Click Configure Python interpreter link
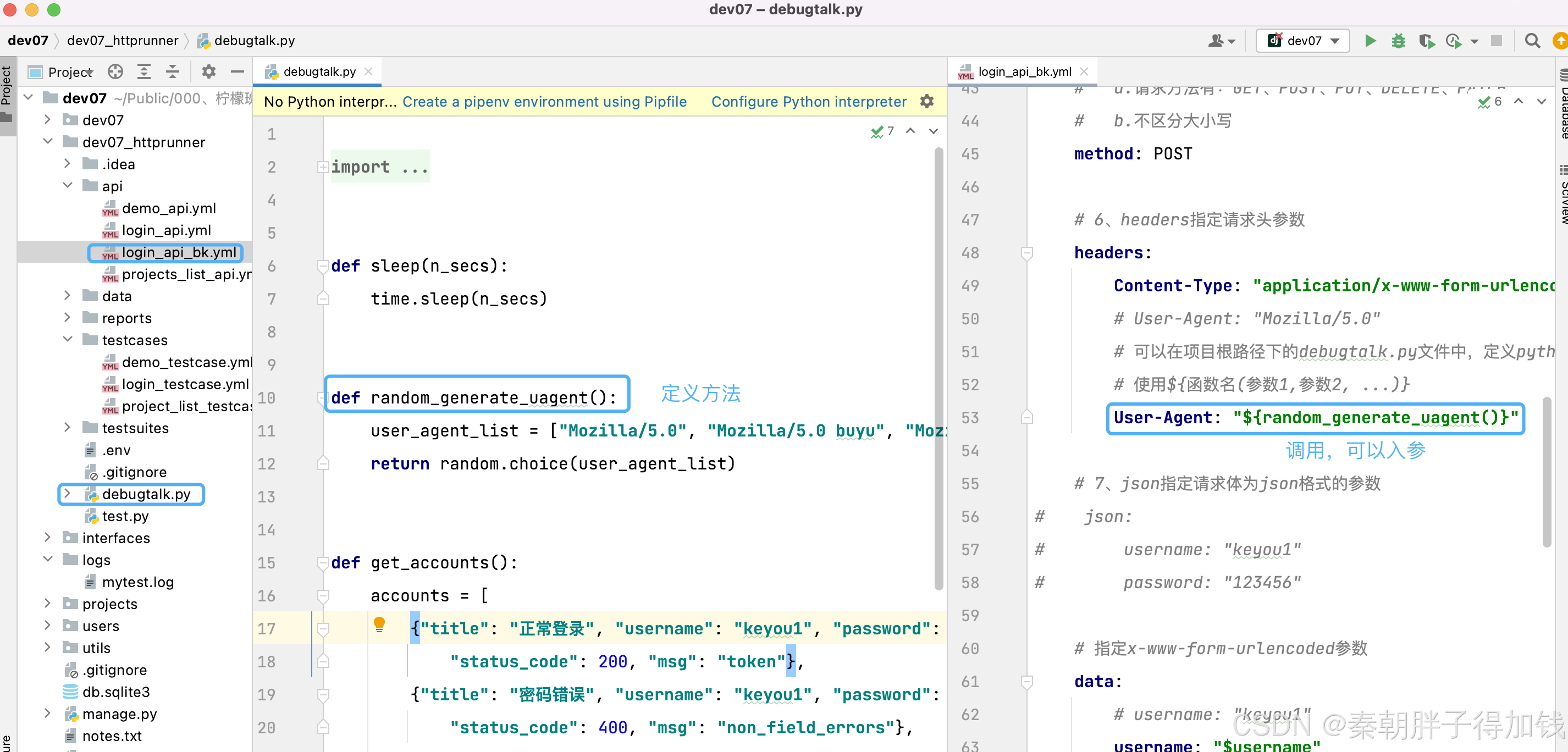1568x752 pixels. (808, 102)
